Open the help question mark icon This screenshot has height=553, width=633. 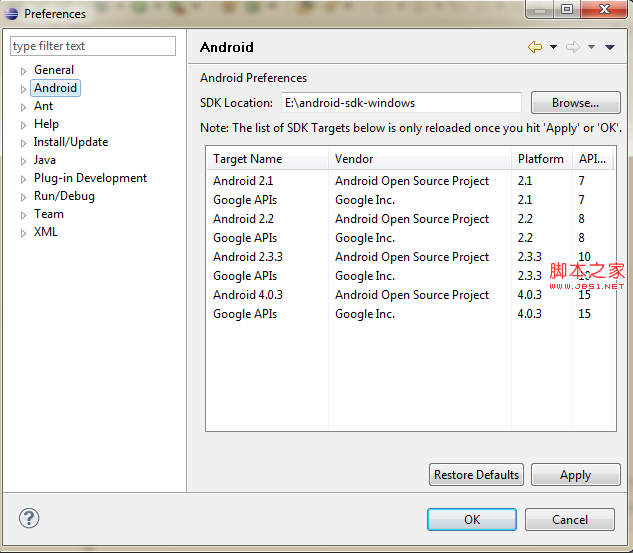click(29, 518)
